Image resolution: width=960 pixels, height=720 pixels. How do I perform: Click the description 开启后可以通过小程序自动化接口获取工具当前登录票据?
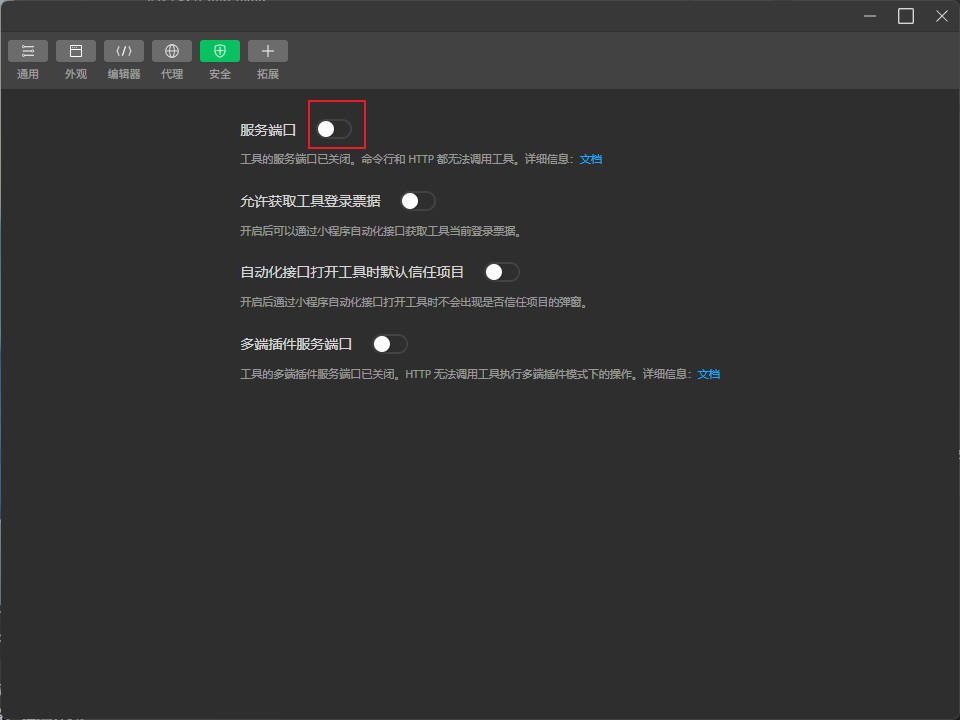click(380, 231)
